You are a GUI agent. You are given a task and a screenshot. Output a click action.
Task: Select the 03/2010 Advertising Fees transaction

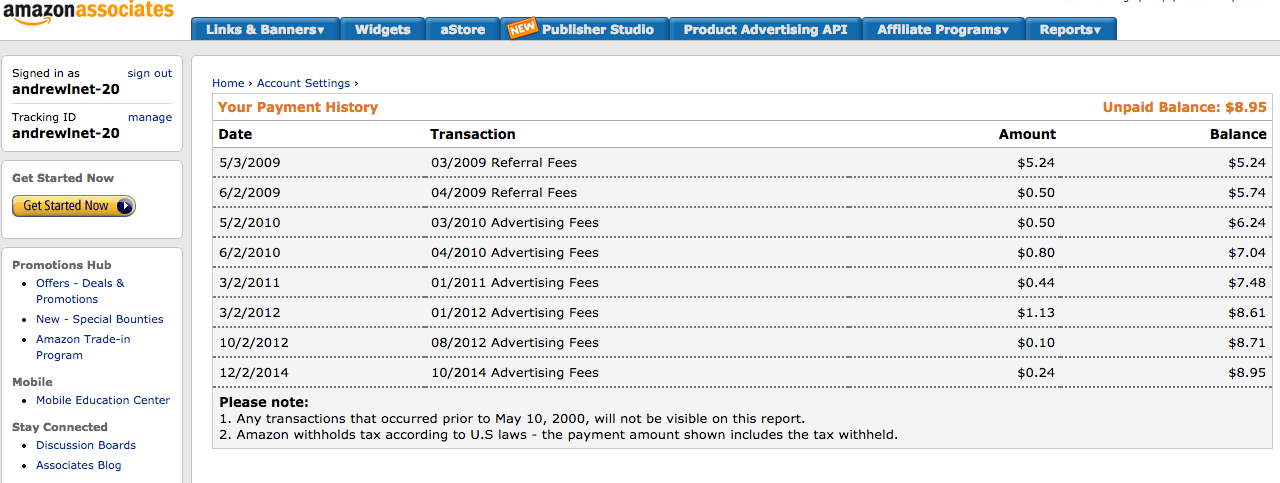515,222
